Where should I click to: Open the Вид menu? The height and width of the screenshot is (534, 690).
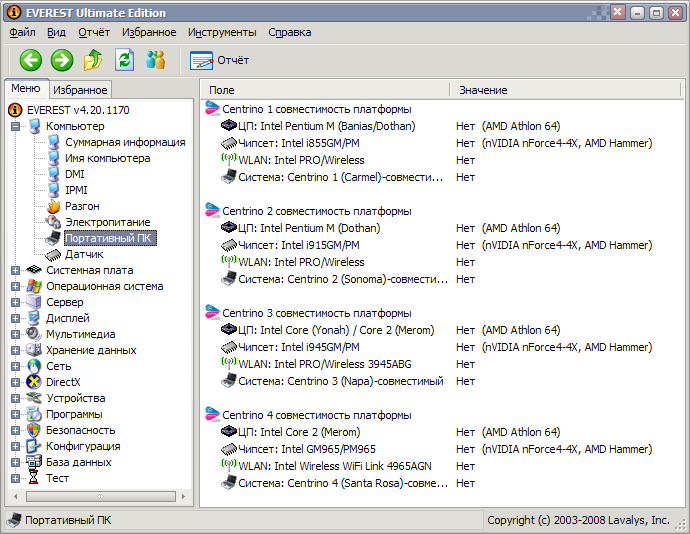56,32
